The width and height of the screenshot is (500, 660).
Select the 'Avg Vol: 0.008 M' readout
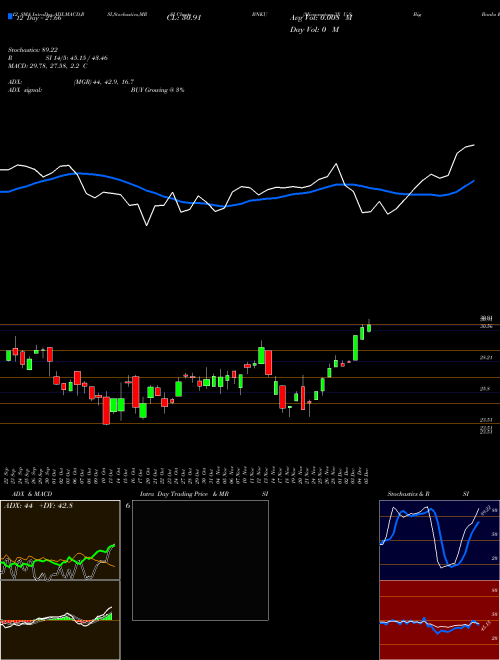[321, 18]
